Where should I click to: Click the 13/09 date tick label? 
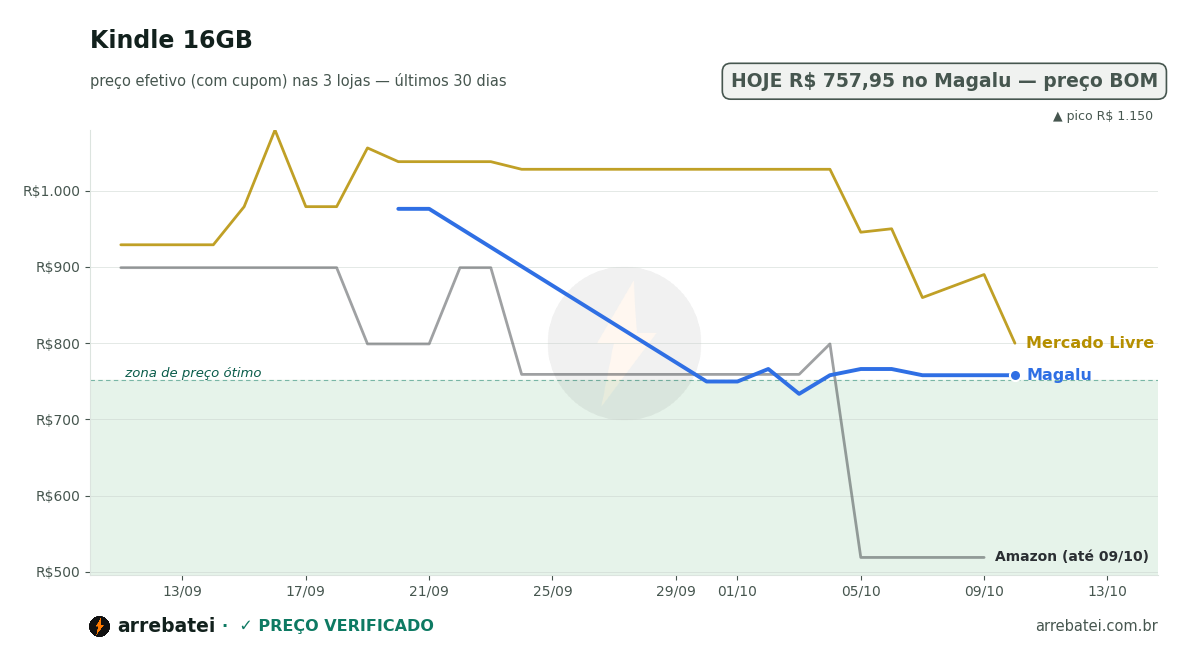(x=182, y=591)
